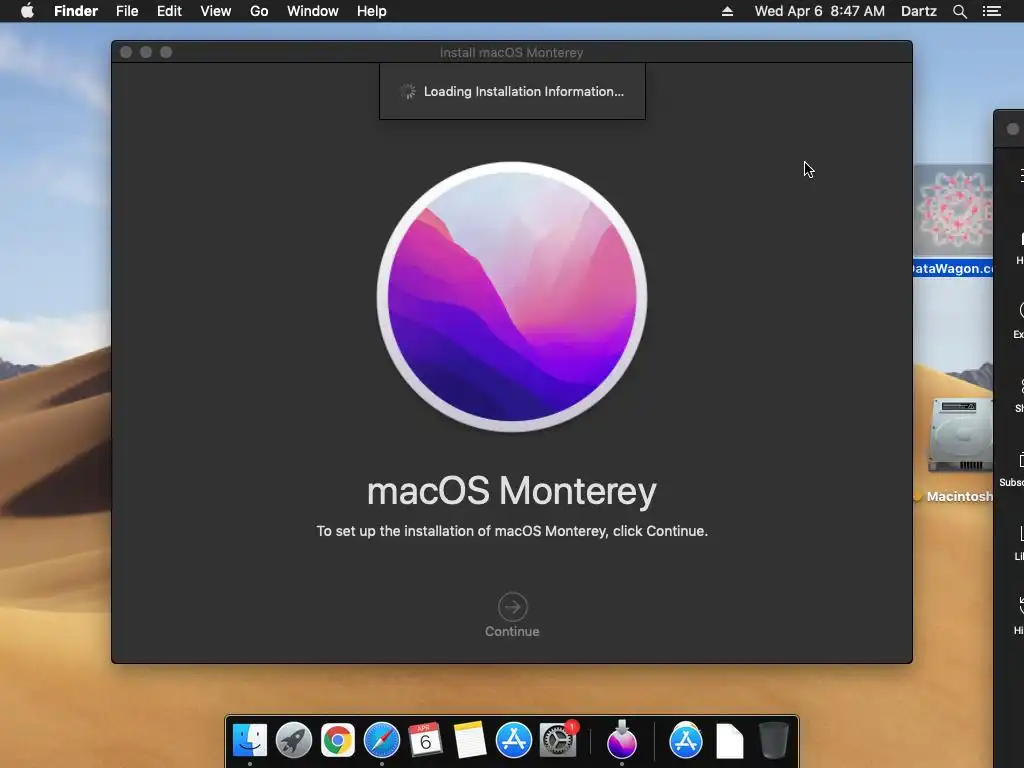Viewport: 1024px width, 768px height.
Task: Click the macOS Monterey heading text
Action: [512, 491]
